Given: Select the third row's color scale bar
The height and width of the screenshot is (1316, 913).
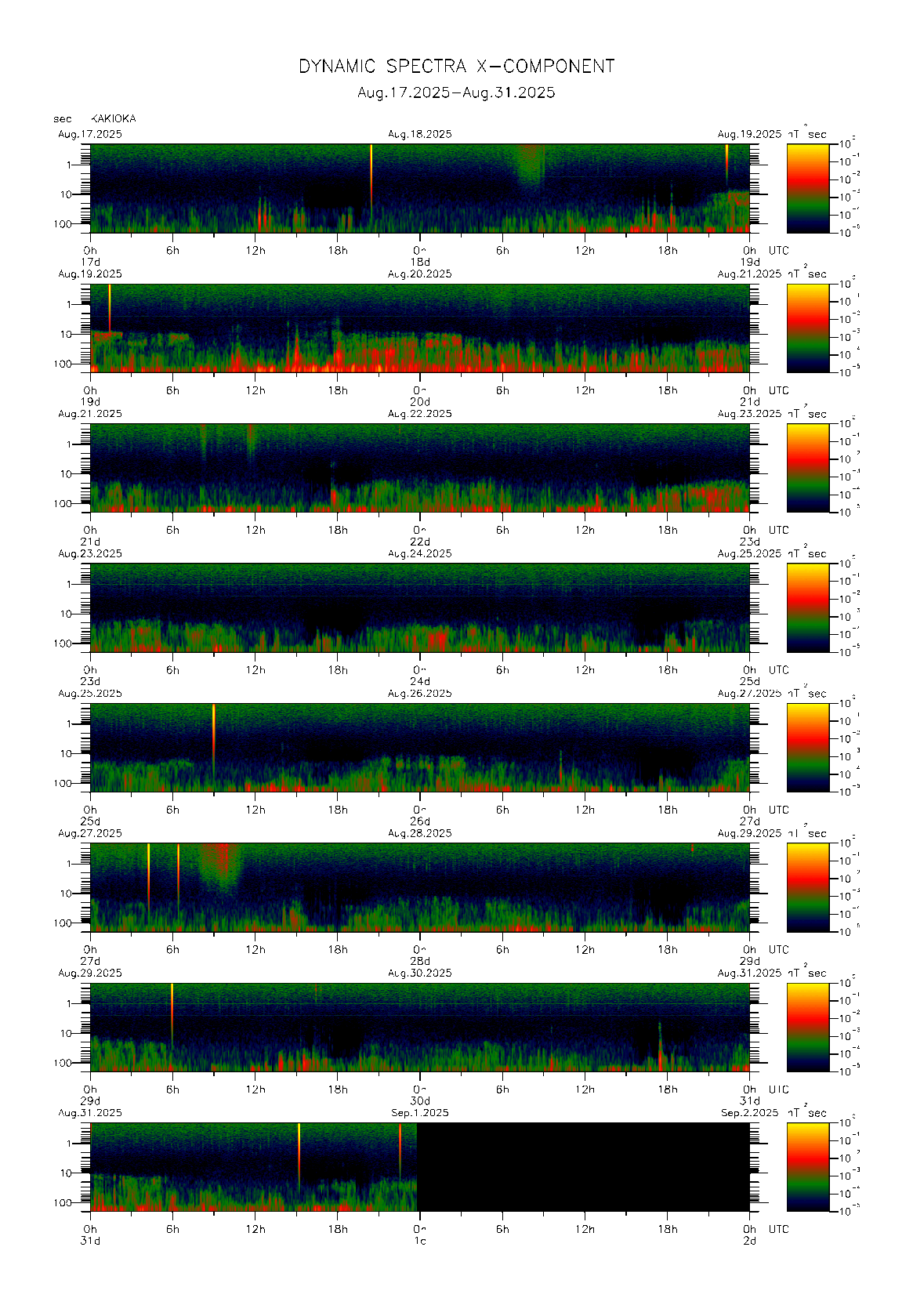Looking at the screenshot, I should (807, 467).
